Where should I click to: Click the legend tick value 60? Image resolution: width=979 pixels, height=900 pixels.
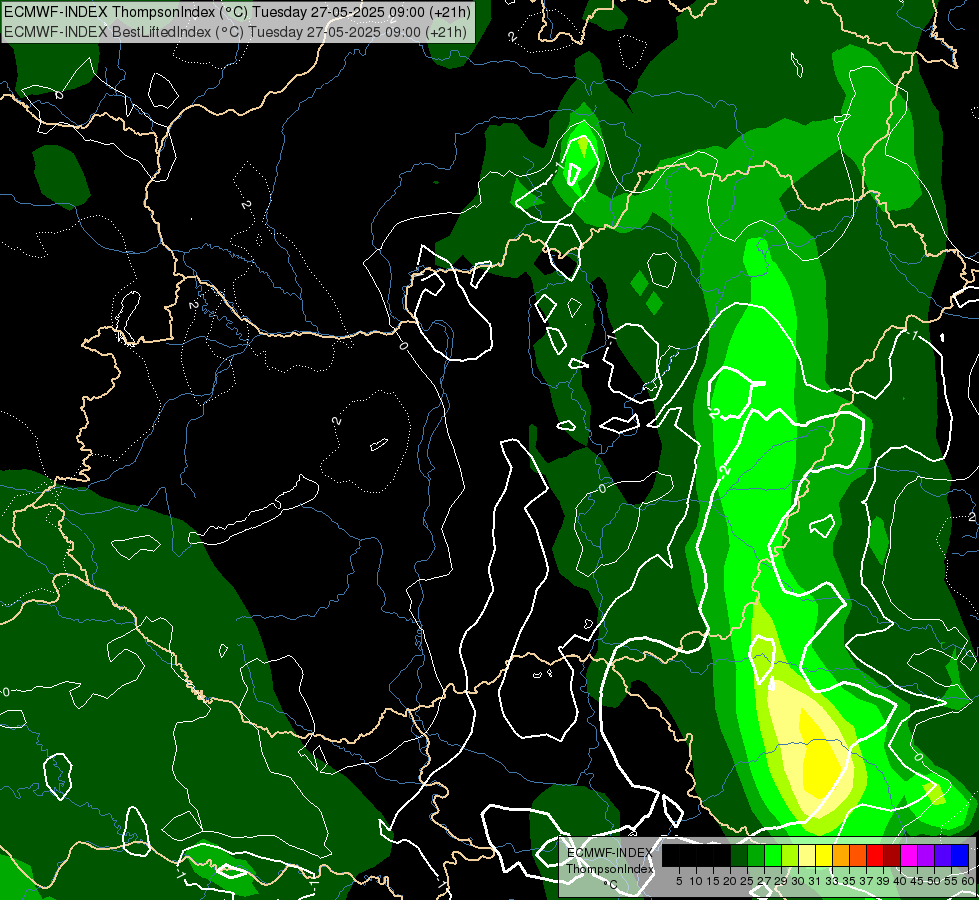pyautogui.click(x=968, y=881)
